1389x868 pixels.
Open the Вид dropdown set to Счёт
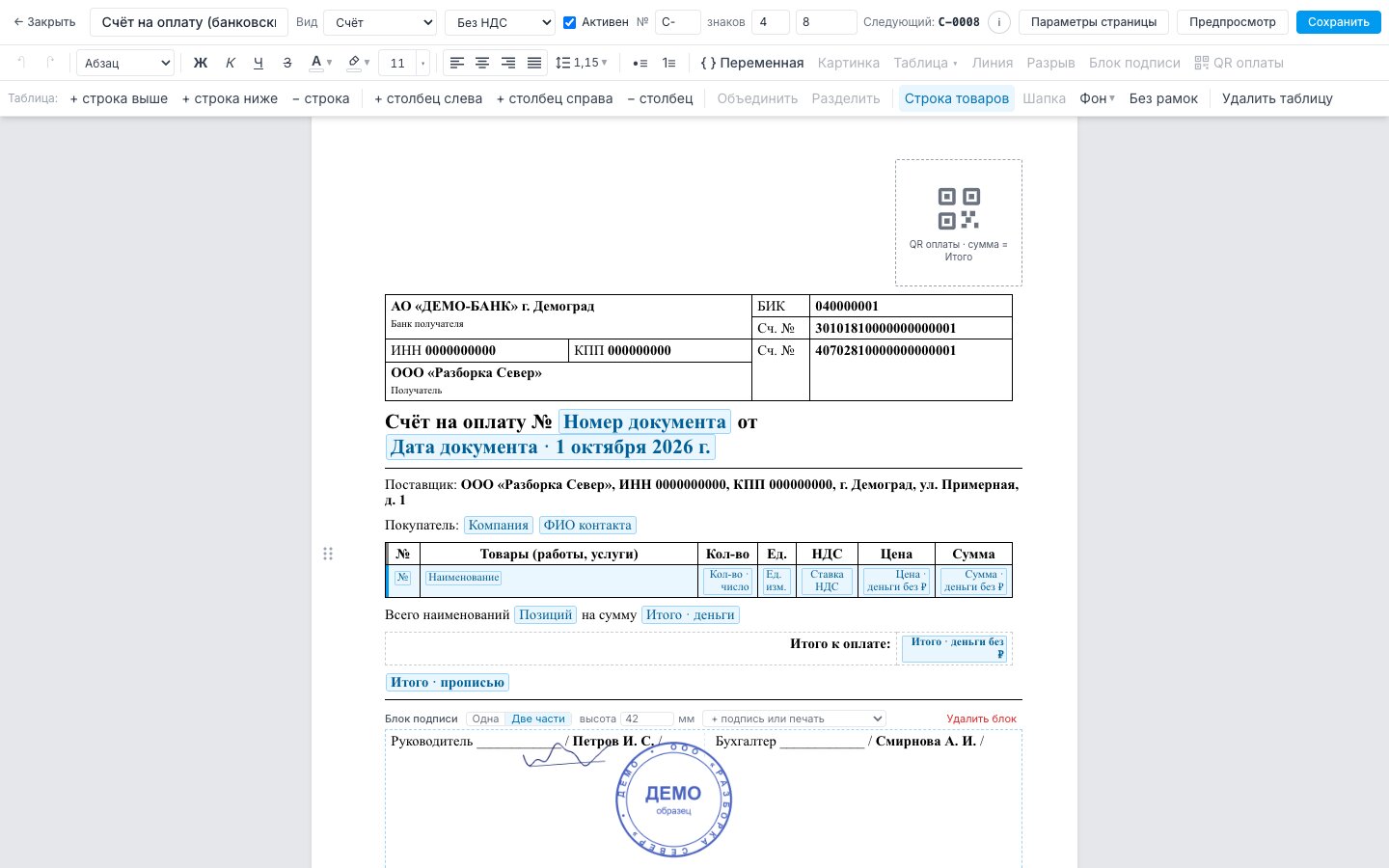pyautogui.click(x=380, y=22)
